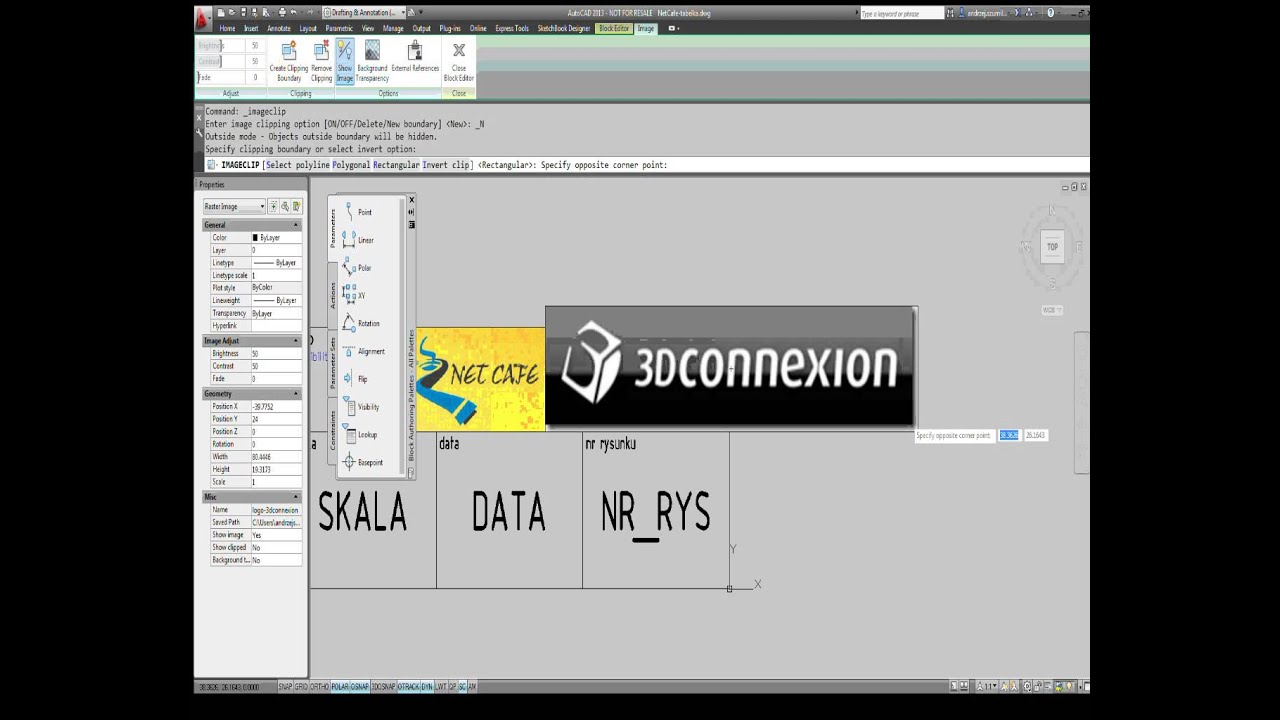Click the Width value field
Viewport: 1280px width, 720px height.
coord(276,457)
